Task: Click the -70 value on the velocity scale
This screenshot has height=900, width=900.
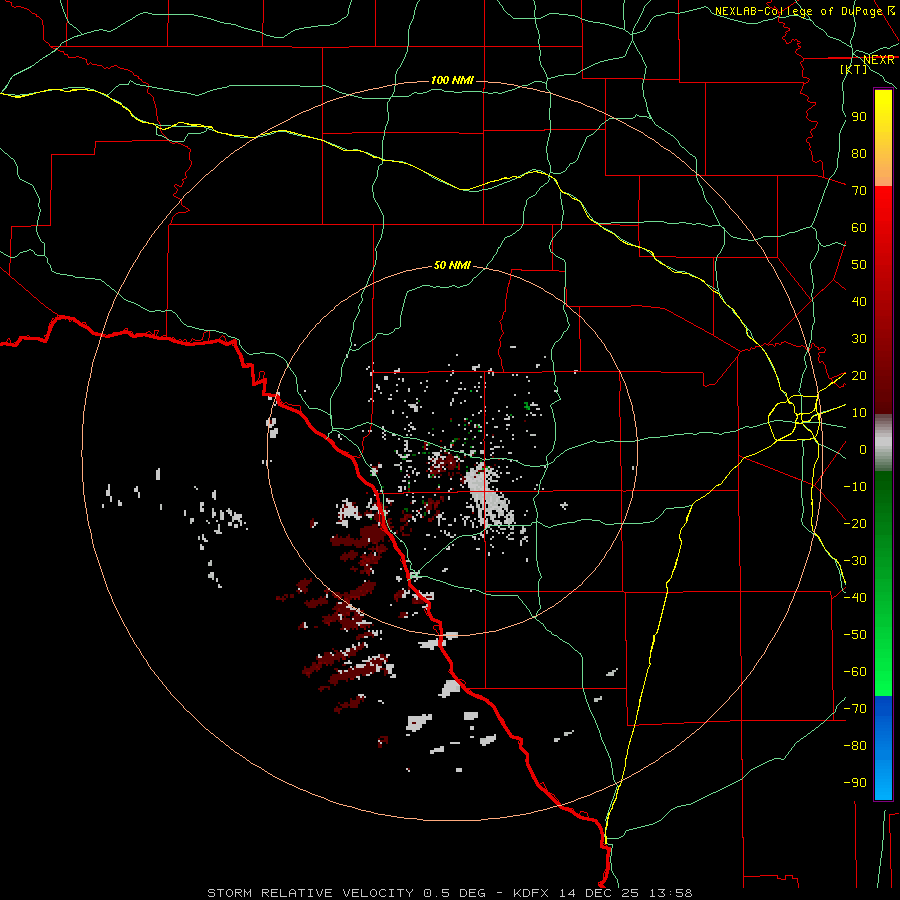Action: click(x=855, y=709)
